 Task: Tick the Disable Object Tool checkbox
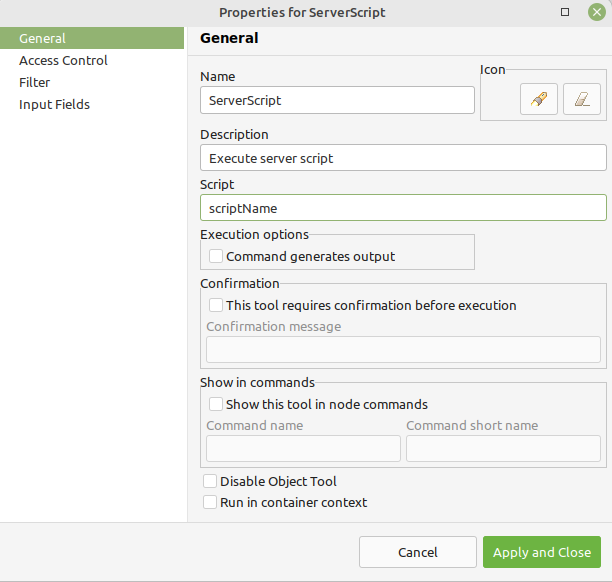(210, 482)
